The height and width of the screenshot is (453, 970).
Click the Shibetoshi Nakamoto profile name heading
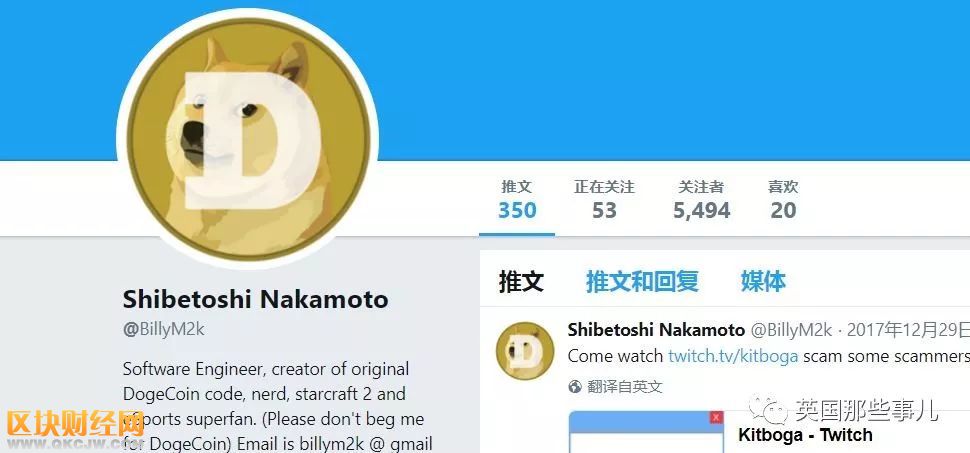click(255, 300)
